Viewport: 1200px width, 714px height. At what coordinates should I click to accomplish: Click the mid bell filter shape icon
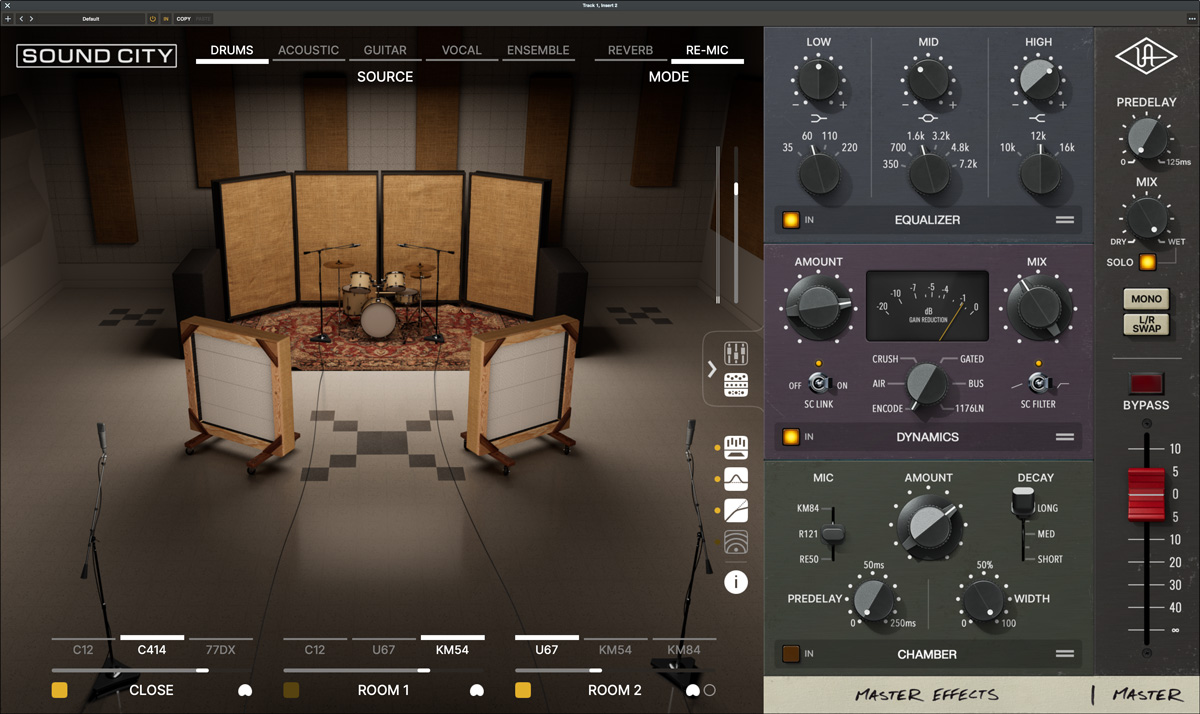[929, 118]
